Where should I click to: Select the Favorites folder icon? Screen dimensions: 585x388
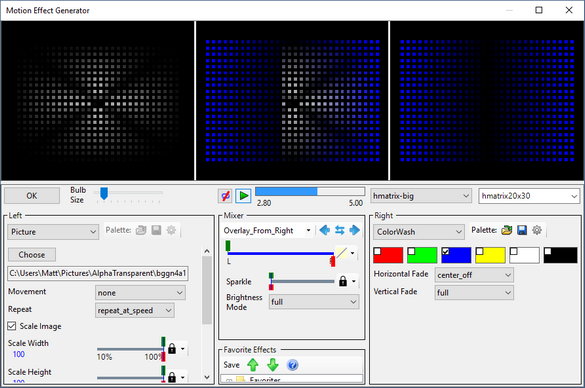[241, 380]
